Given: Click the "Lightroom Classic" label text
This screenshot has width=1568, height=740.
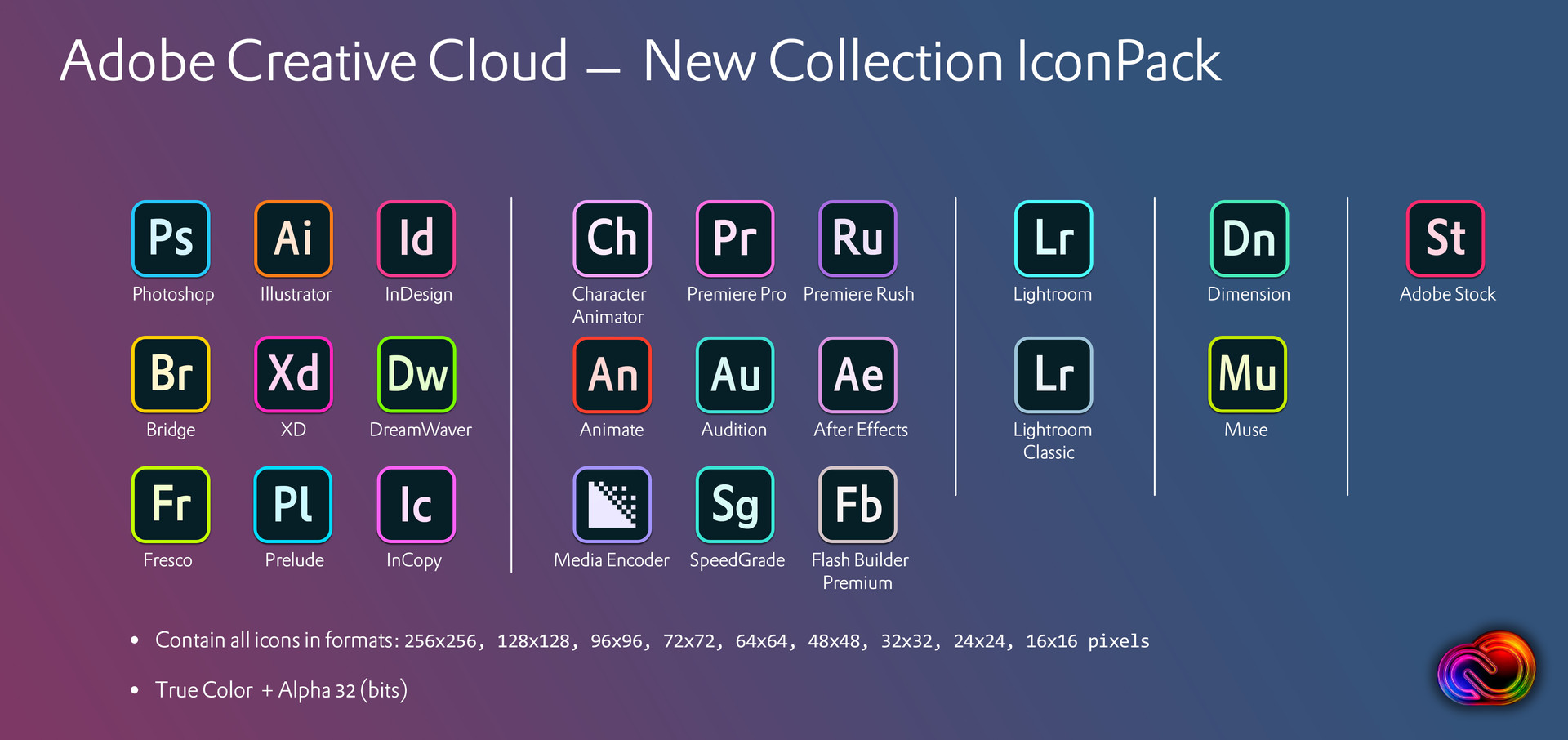Looking at the screenshot, I should coord(1052,441).
